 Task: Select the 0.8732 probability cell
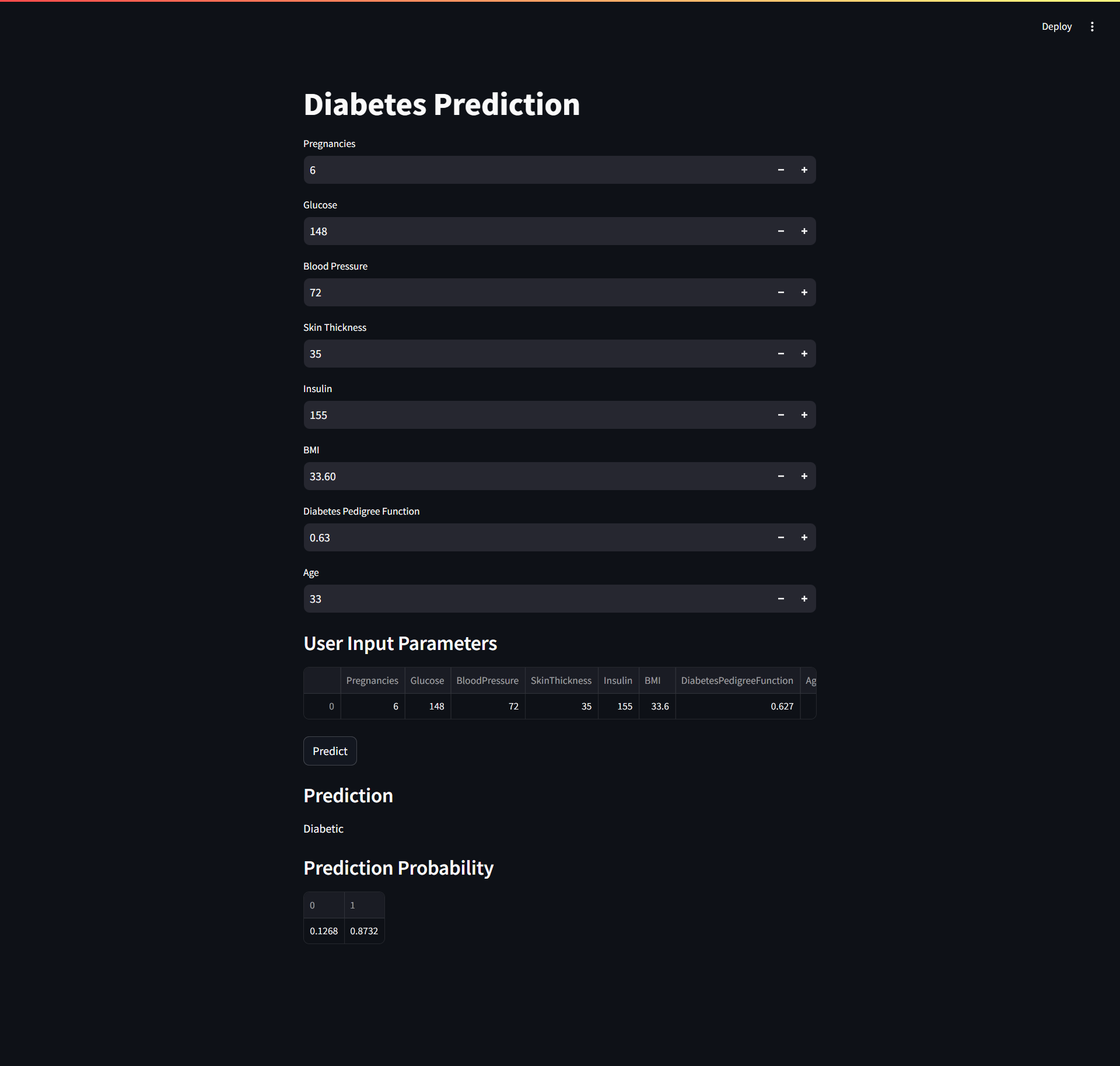[364, 931]
